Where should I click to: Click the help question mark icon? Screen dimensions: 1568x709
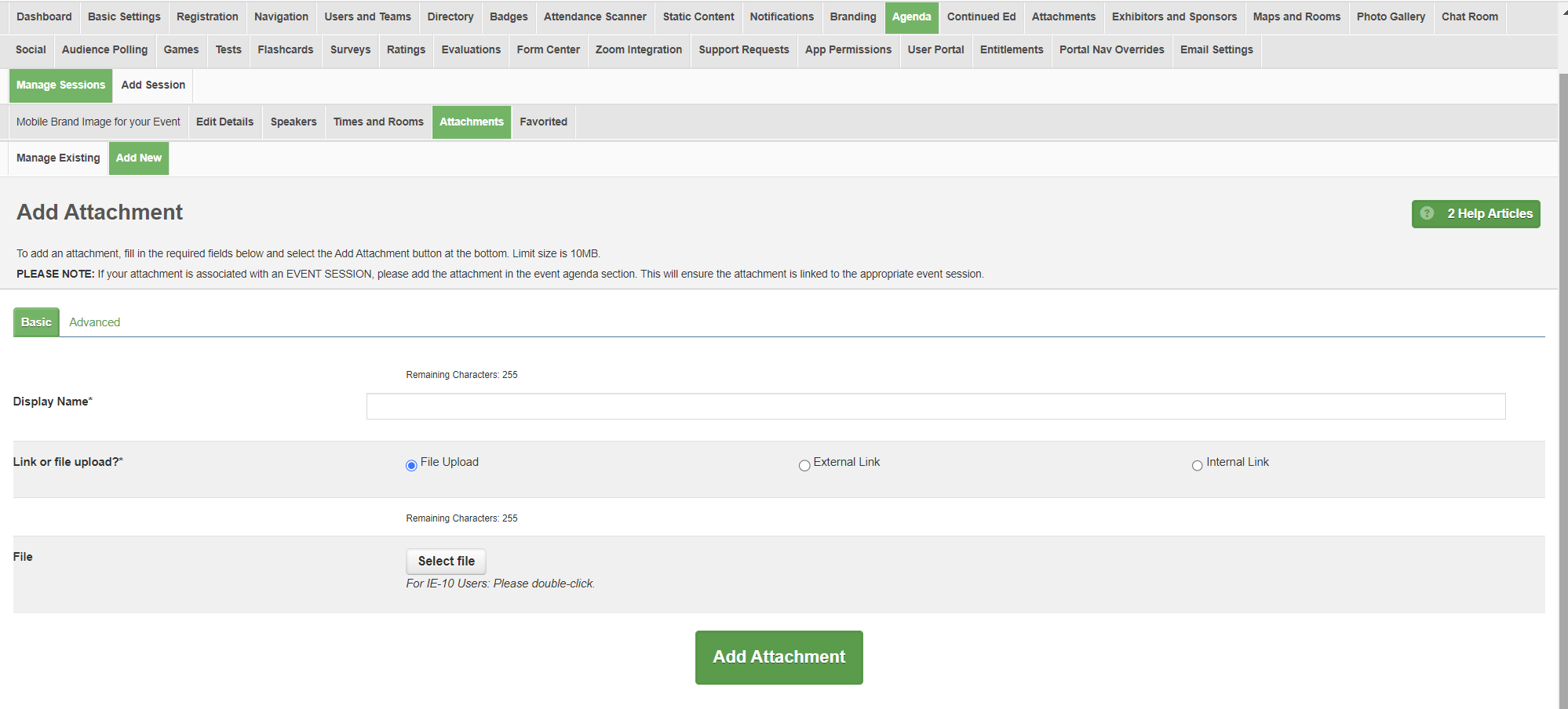coord(1427,213)
